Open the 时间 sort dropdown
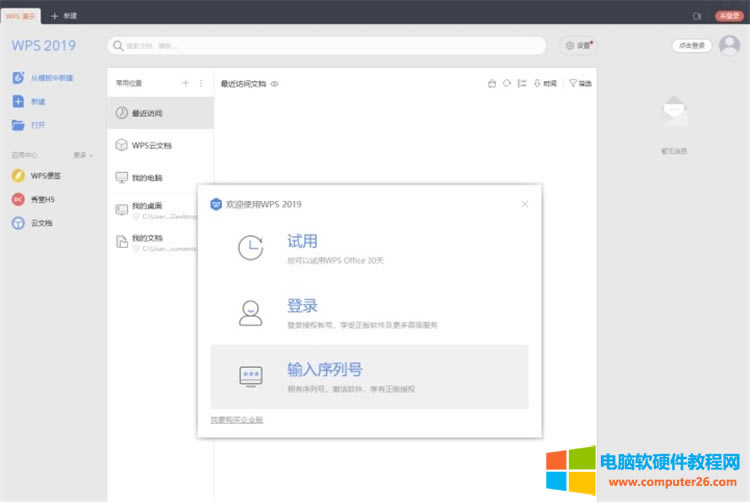Image resolution: width=750 pixels, height=502 pixels. point(545,83)
